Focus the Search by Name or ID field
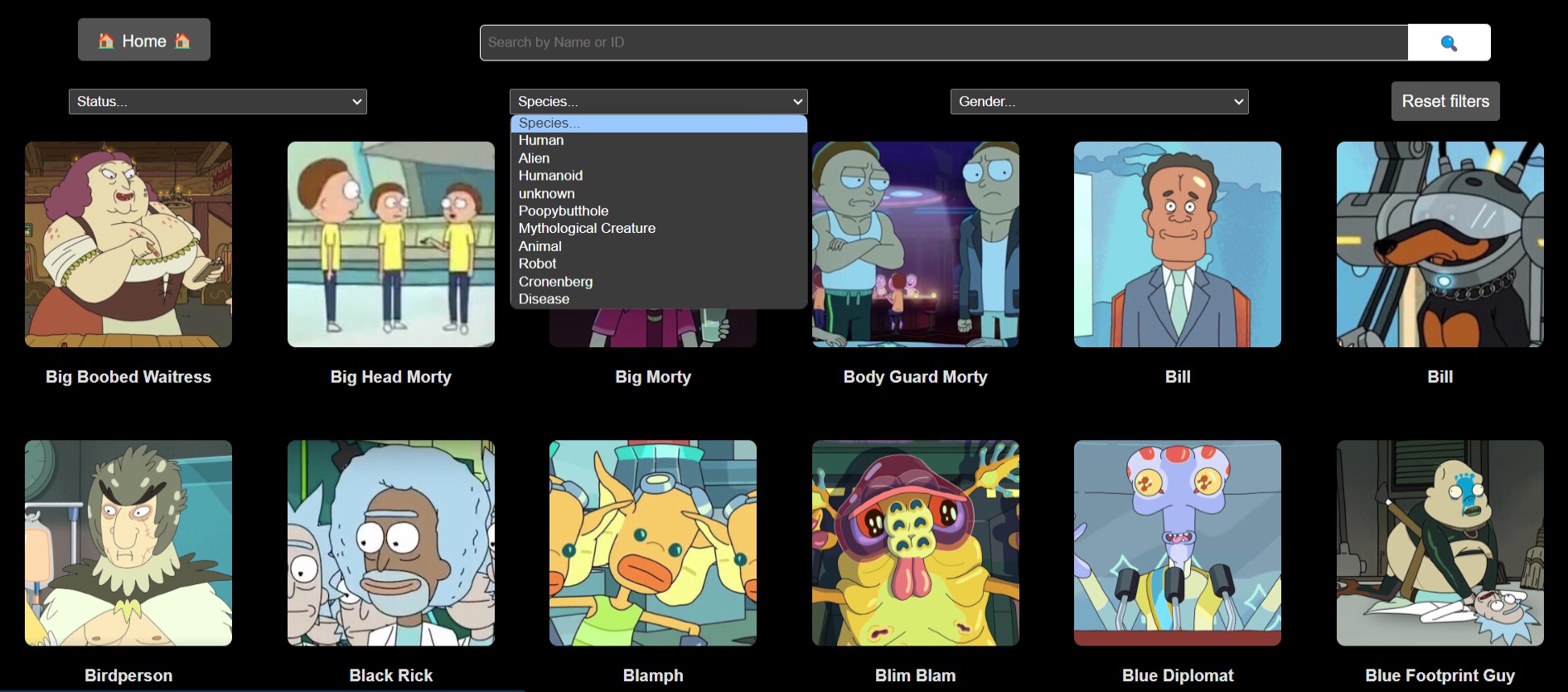The width and height of the screenshot is (1568, 692). pyautogui.click(x=943, y=42)
